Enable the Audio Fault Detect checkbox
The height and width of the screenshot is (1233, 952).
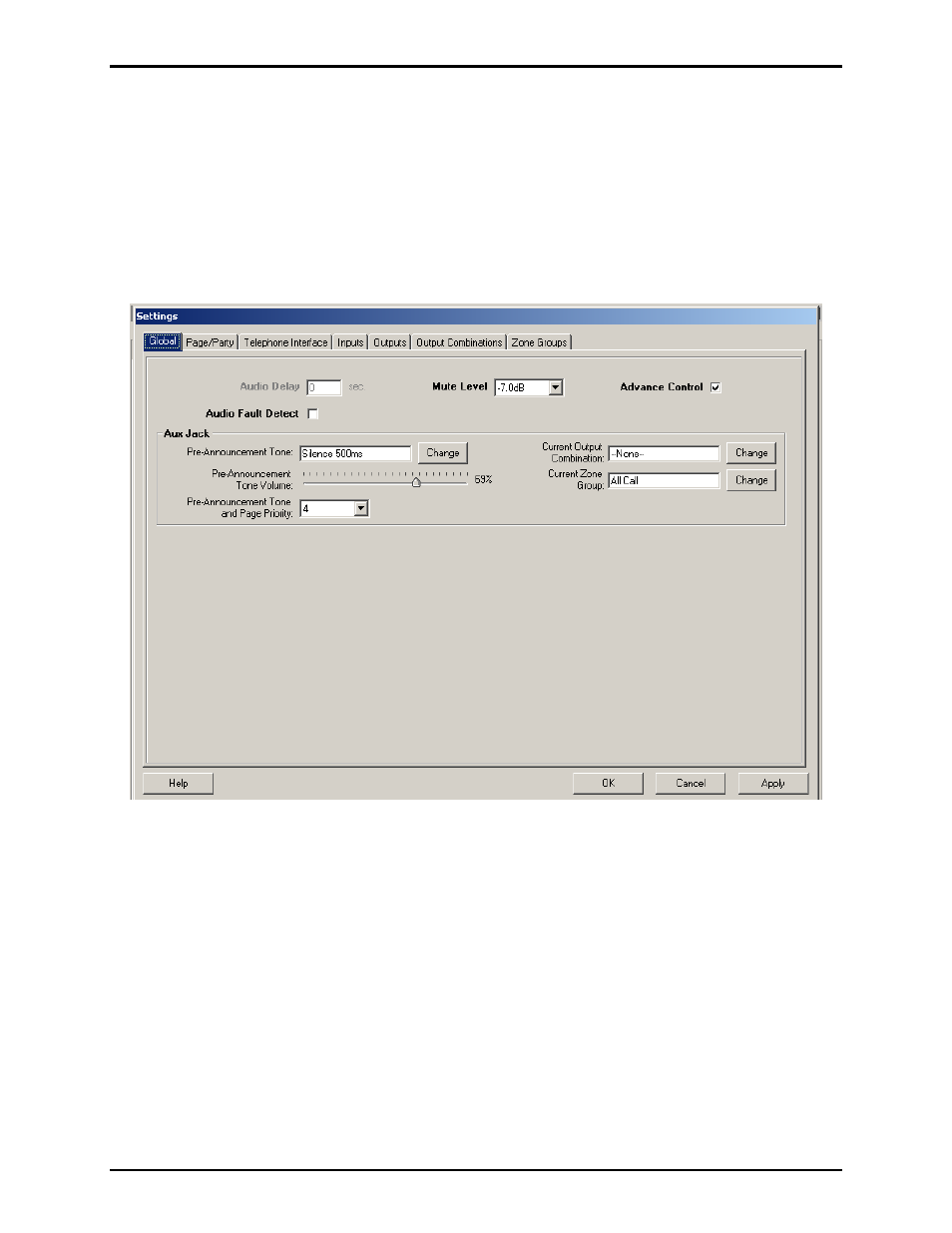click(312, 413)
